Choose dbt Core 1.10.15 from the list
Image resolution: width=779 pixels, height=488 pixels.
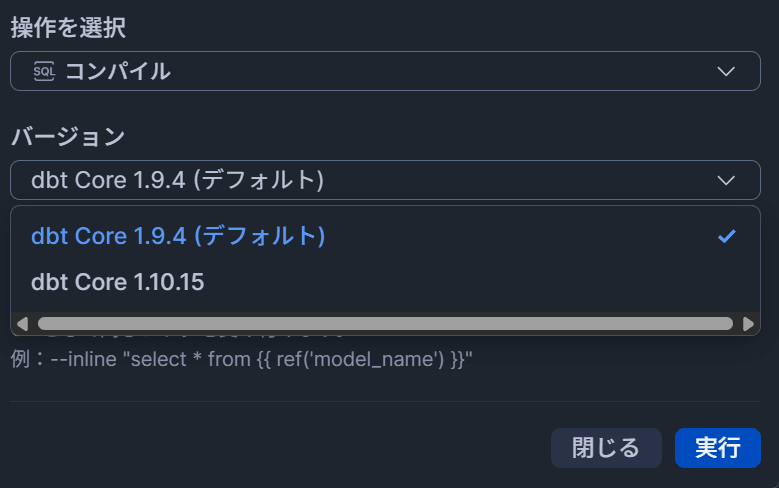coord(118,282)
